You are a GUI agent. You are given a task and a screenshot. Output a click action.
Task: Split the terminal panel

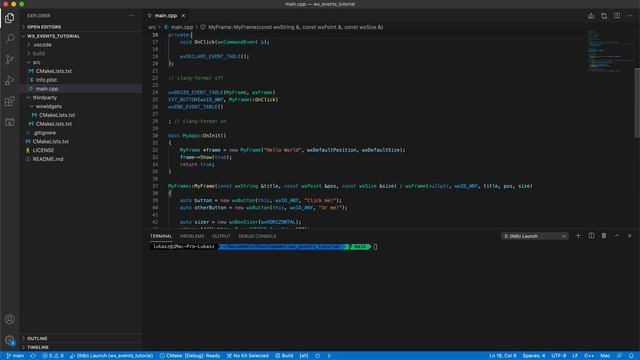[x=591, y=236]
